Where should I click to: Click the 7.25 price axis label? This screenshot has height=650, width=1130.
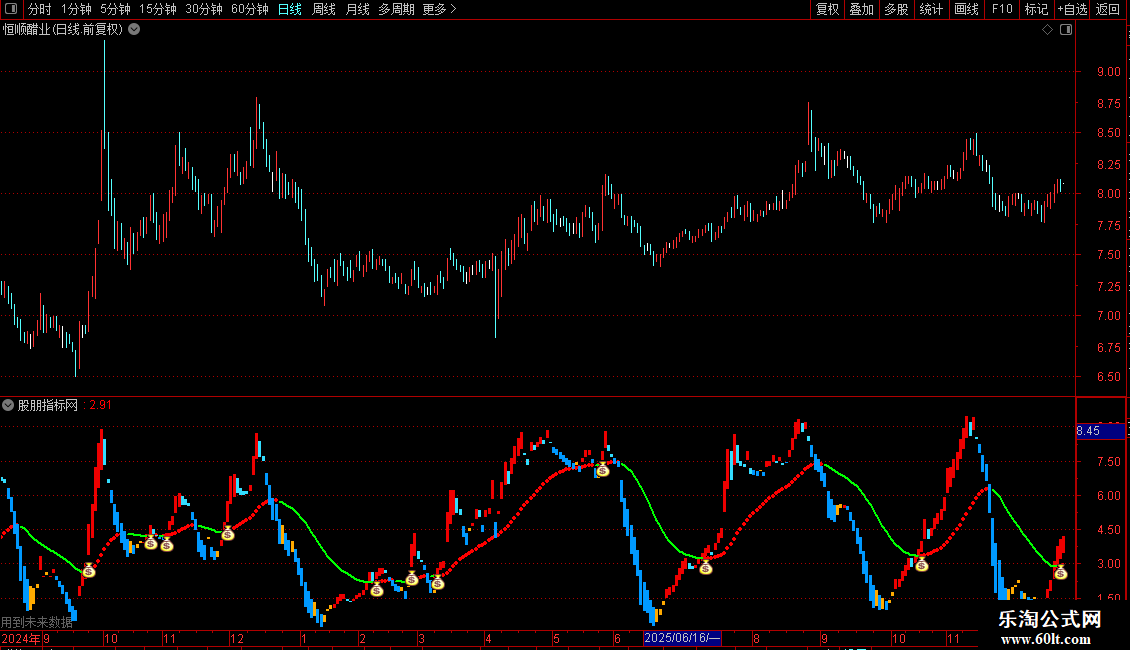coord(1108,286)
